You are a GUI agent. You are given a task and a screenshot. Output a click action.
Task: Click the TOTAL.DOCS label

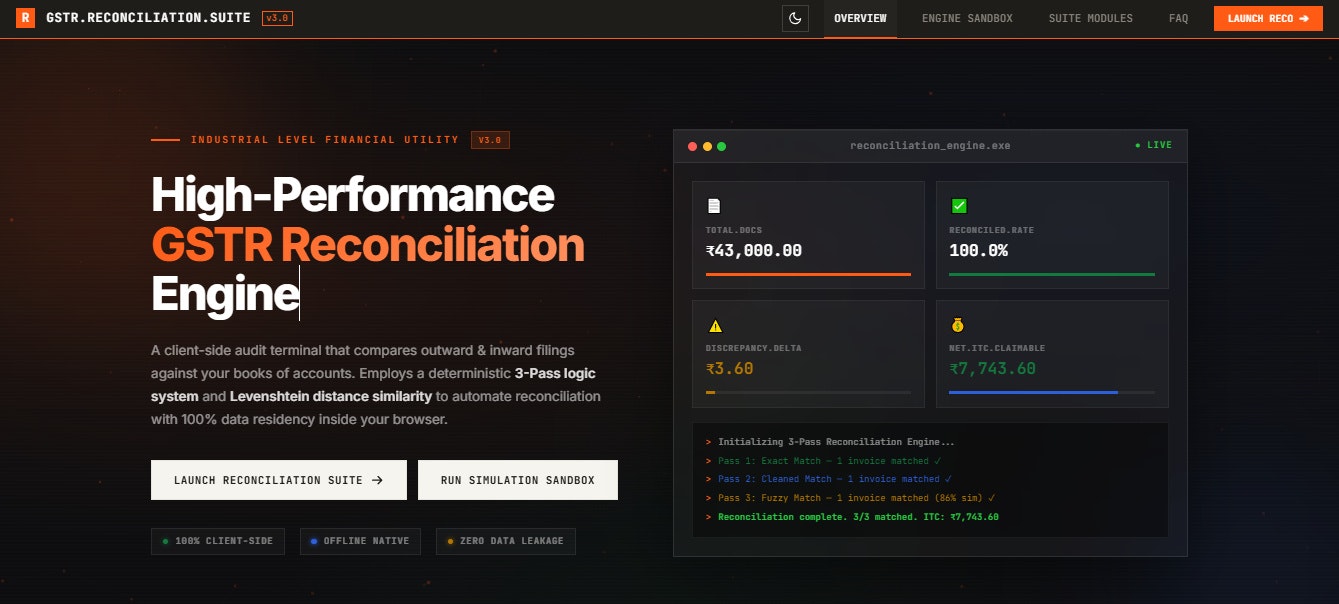(x=735, y=230)
